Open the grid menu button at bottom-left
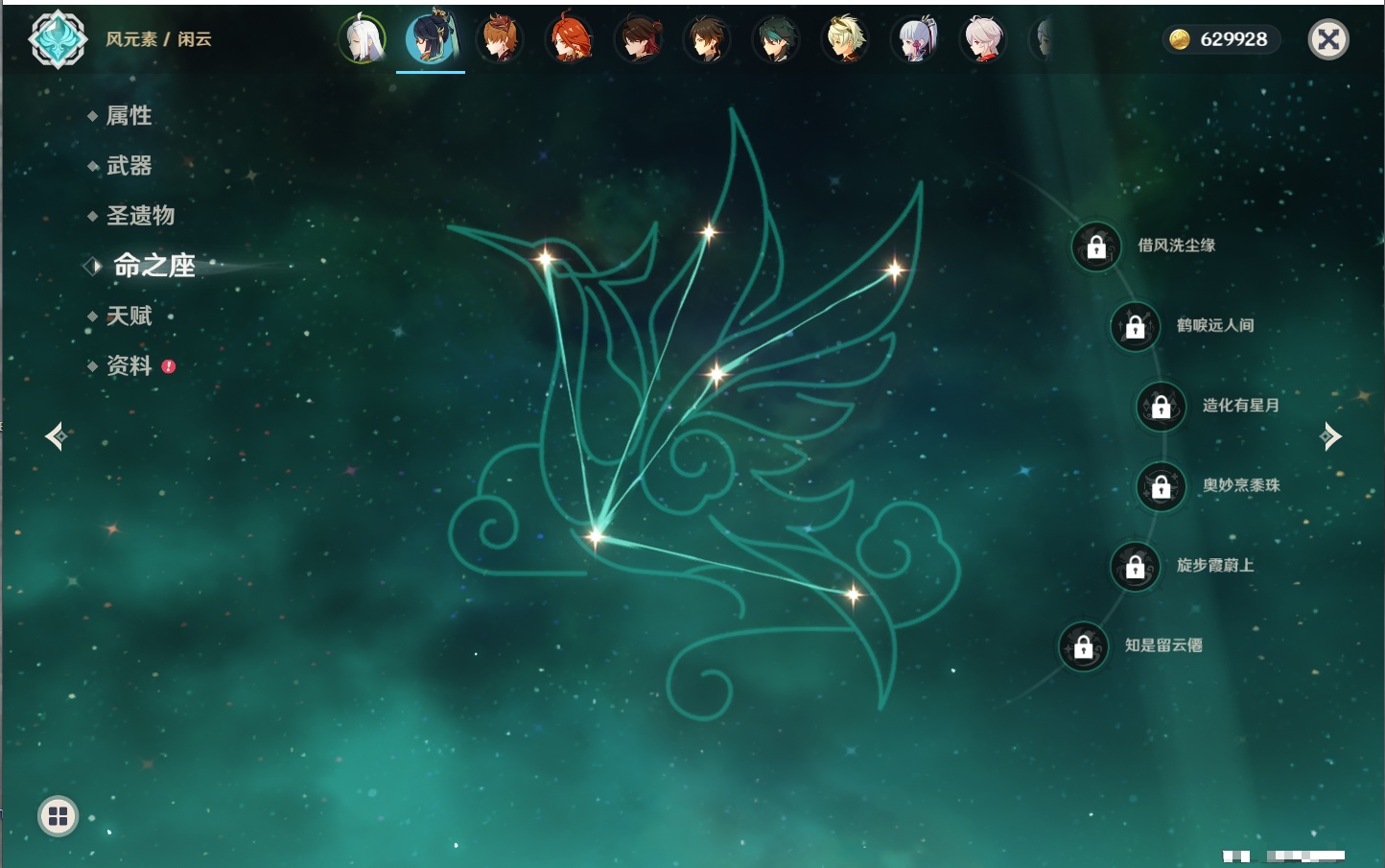1385x868 pixels. (58, 816)
